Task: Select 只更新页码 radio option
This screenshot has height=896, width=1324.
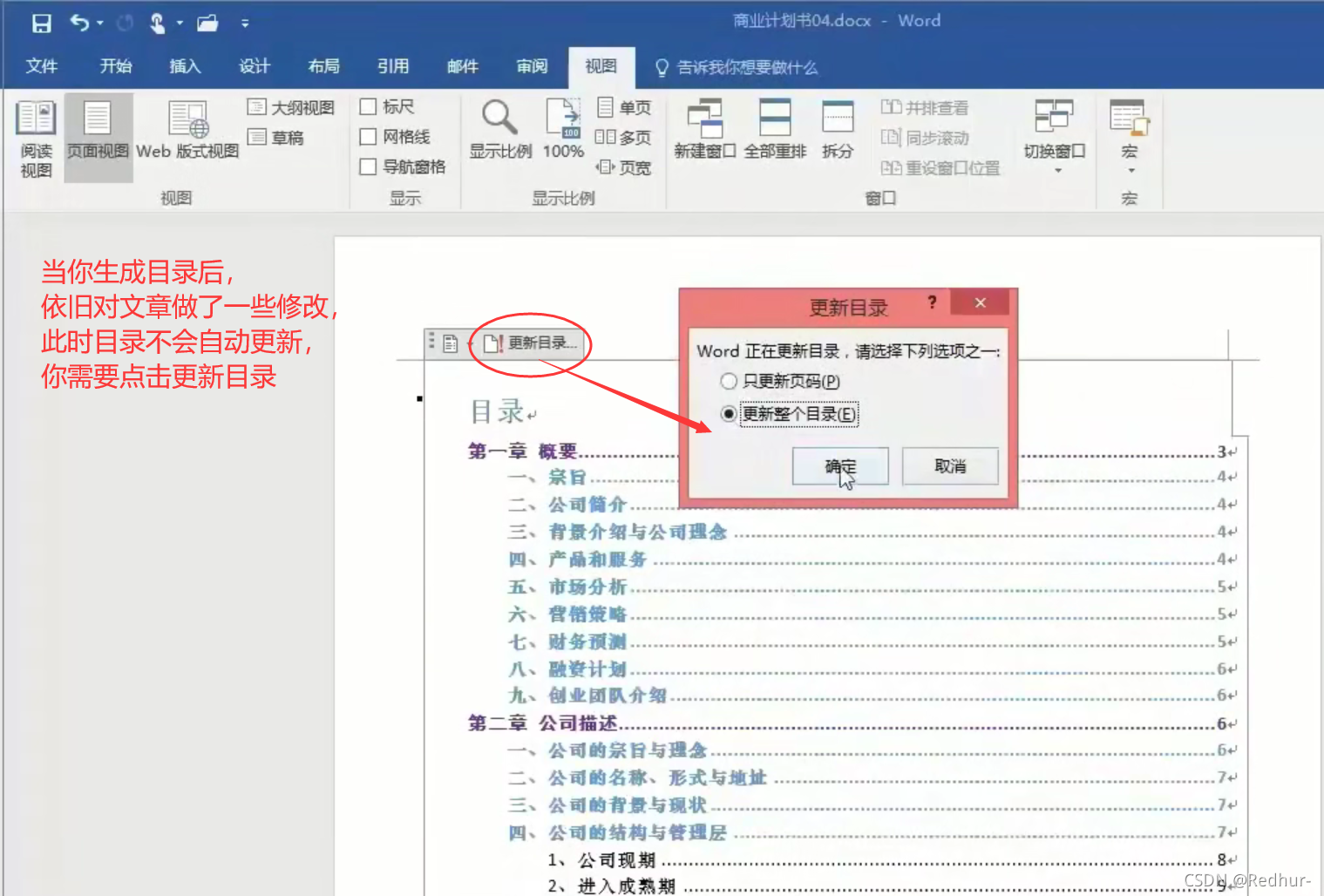Action: (x=780, y=381)
